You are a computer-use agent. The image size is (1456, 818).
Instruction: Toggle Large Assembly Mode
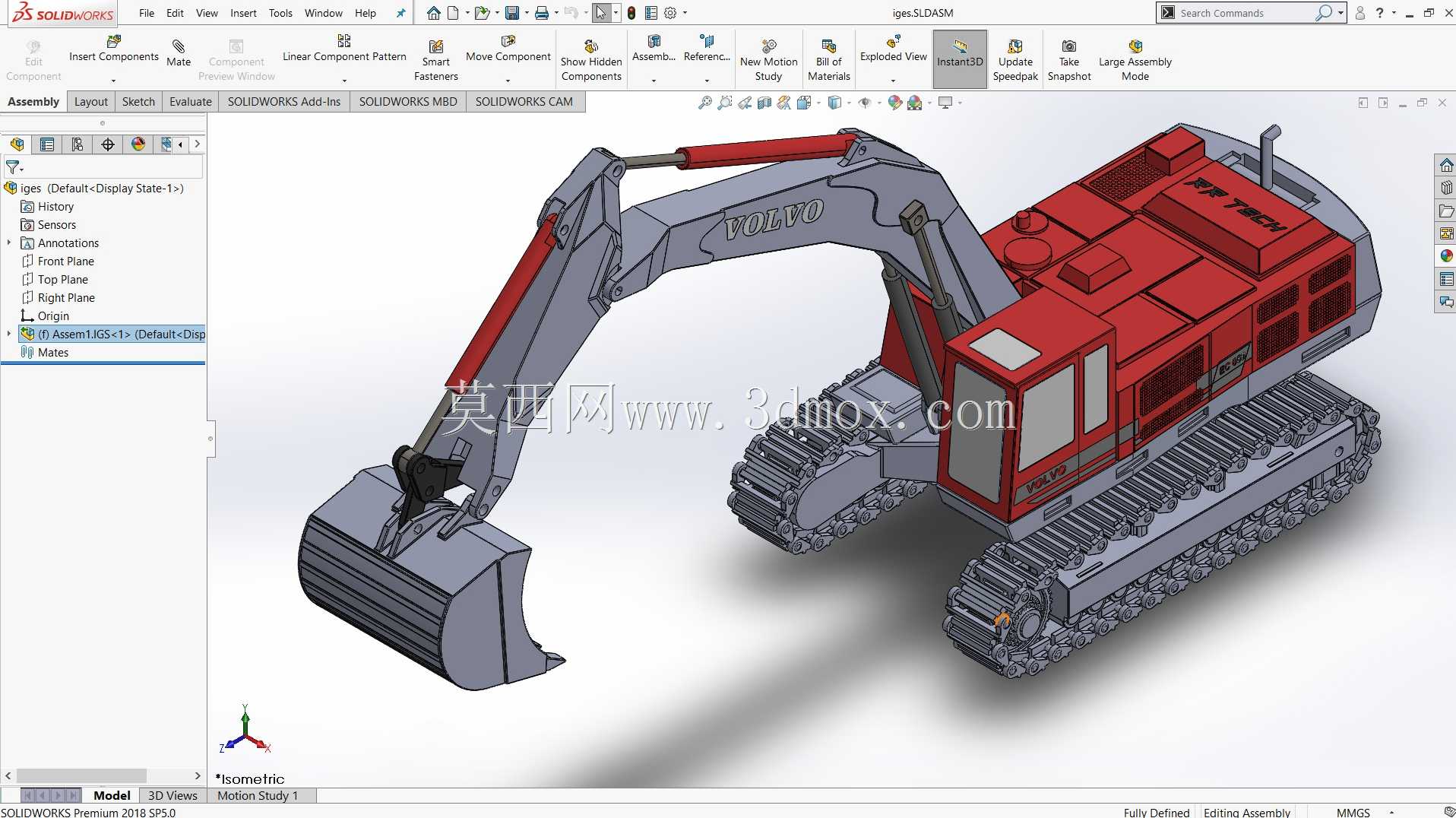pos(1135,59)
